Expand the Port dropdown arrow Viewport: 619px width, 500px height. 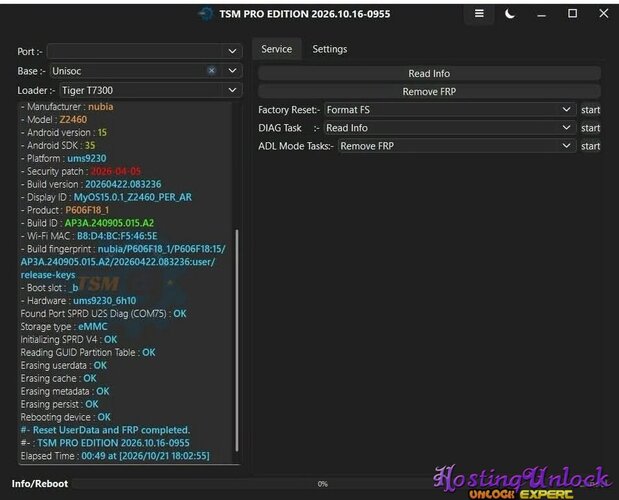point(233,51)
